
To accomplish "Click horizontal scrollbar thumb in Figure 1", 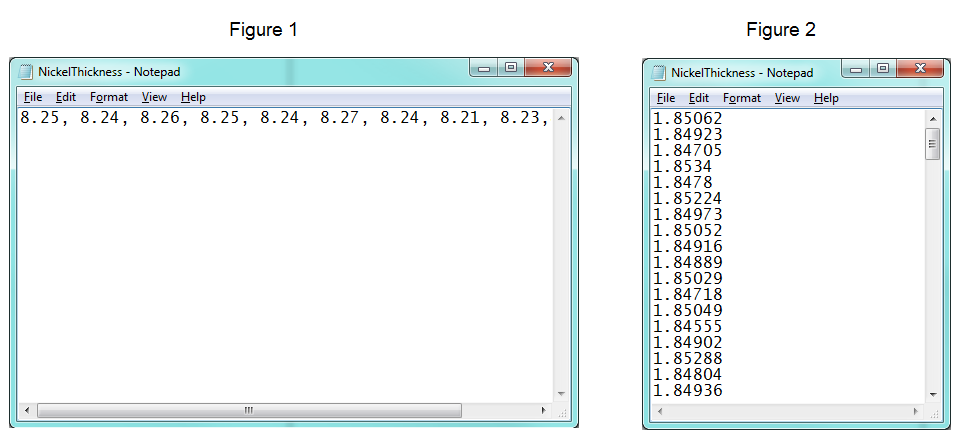I will 249,410.
